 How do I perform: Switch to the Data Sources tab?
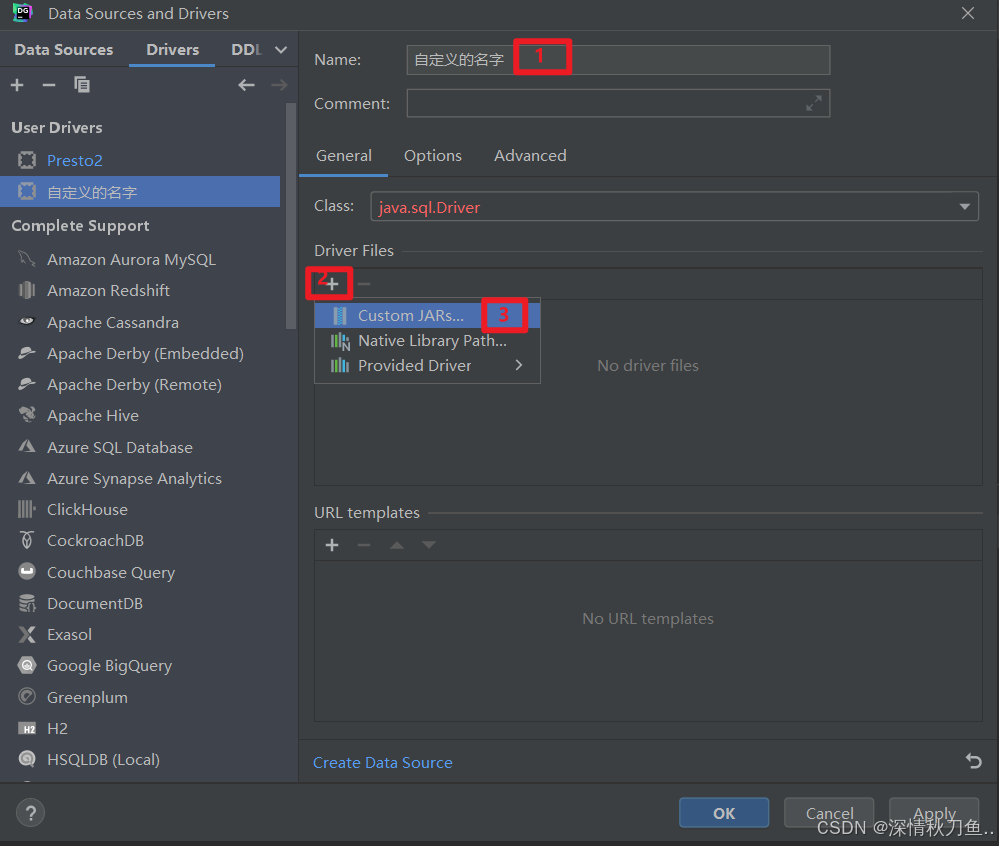tap(64, 50)
